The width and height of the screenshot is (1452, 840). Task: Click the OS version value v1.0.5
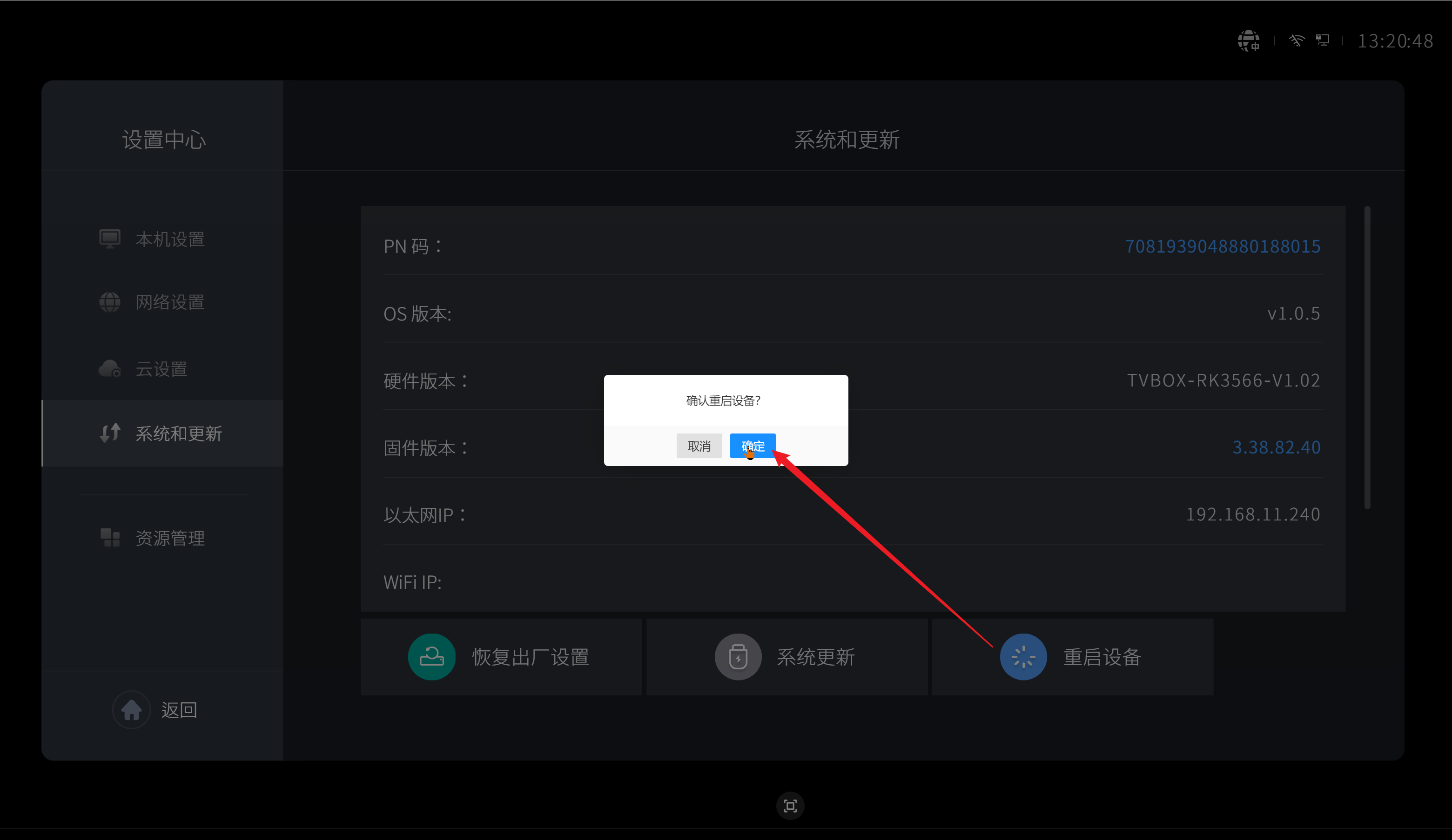click(1294, 313)
